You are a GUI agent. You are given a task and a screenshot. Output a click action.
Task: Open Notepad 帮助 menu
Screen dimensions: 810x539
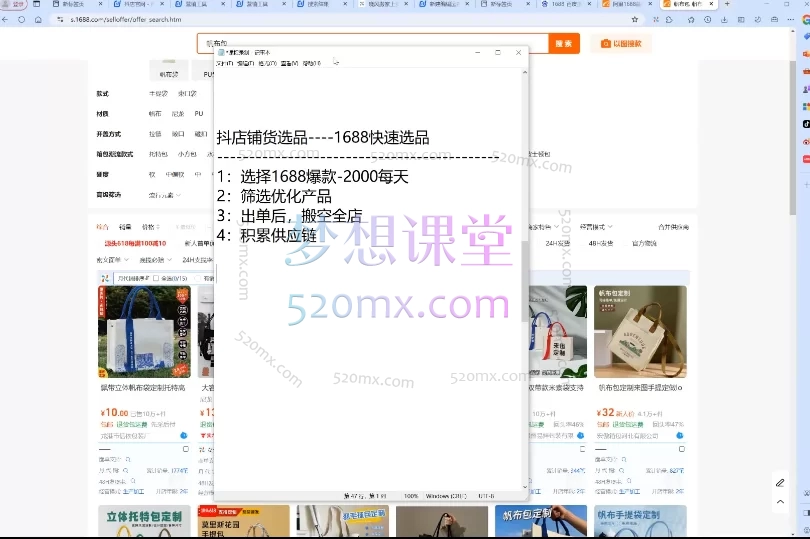point(311,63)
